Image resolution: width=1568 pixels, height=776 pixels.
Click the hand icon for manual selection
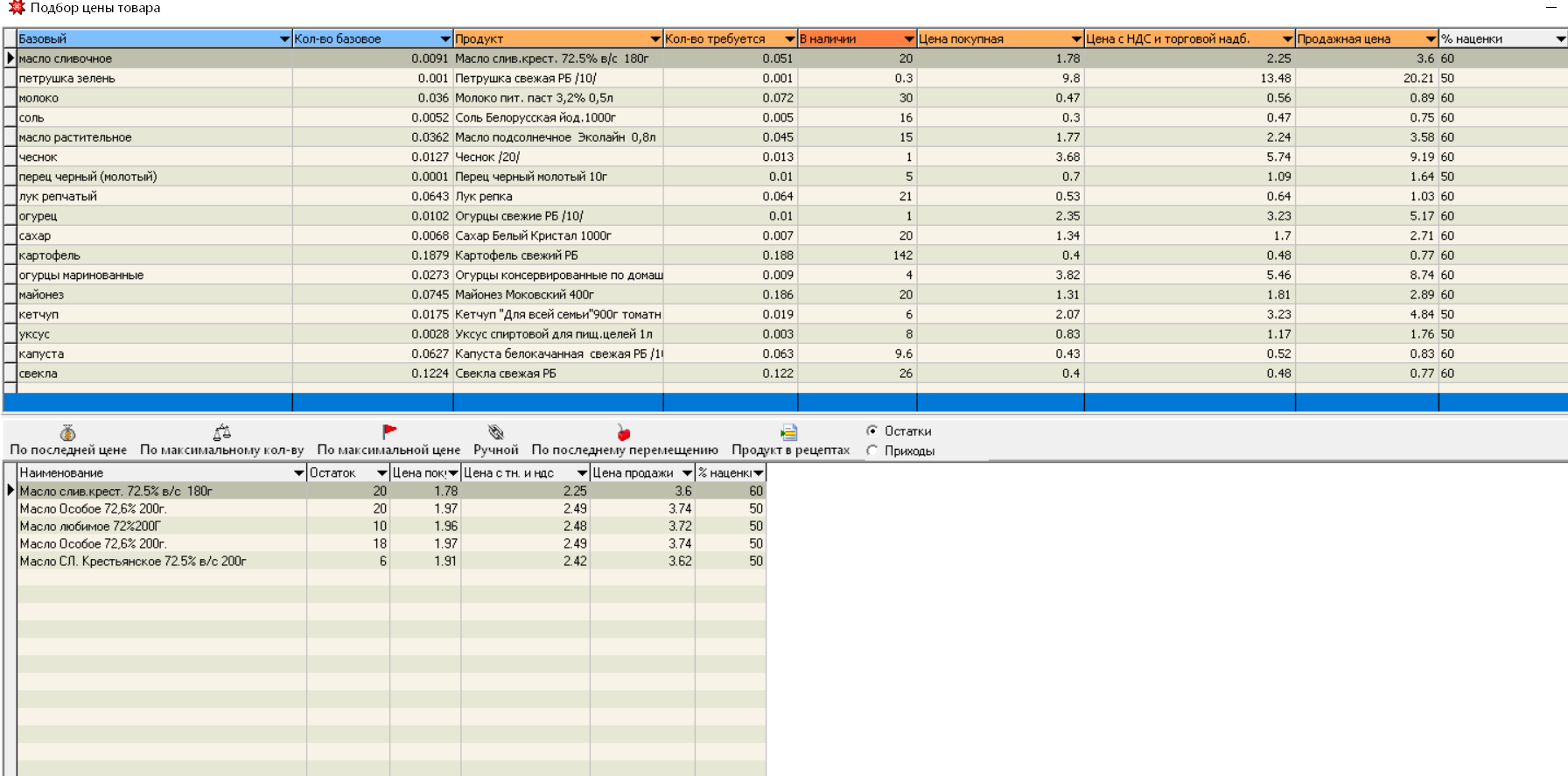pyautogui.click(x=496, y=432)
